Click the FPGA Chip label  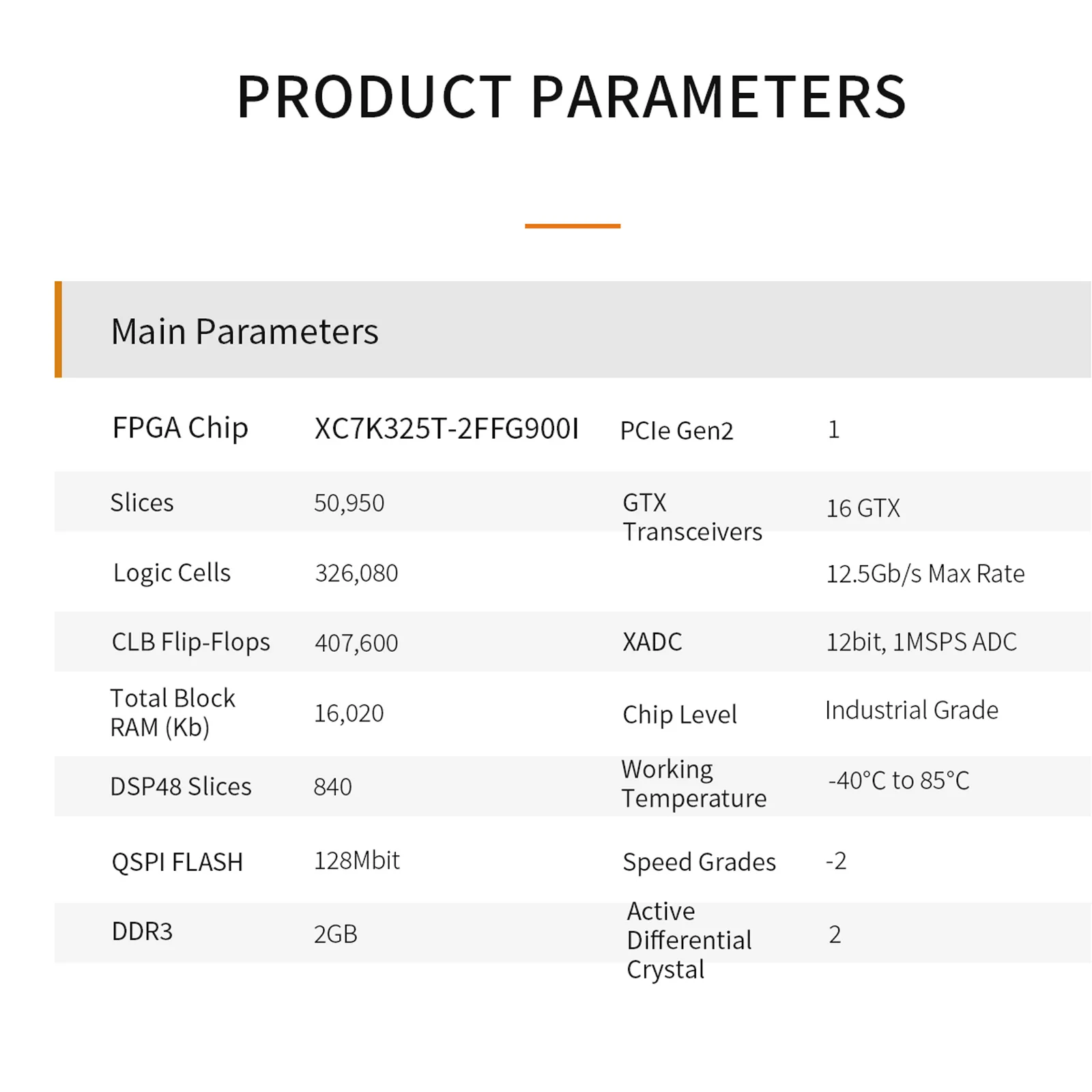[x=180, y=428]
